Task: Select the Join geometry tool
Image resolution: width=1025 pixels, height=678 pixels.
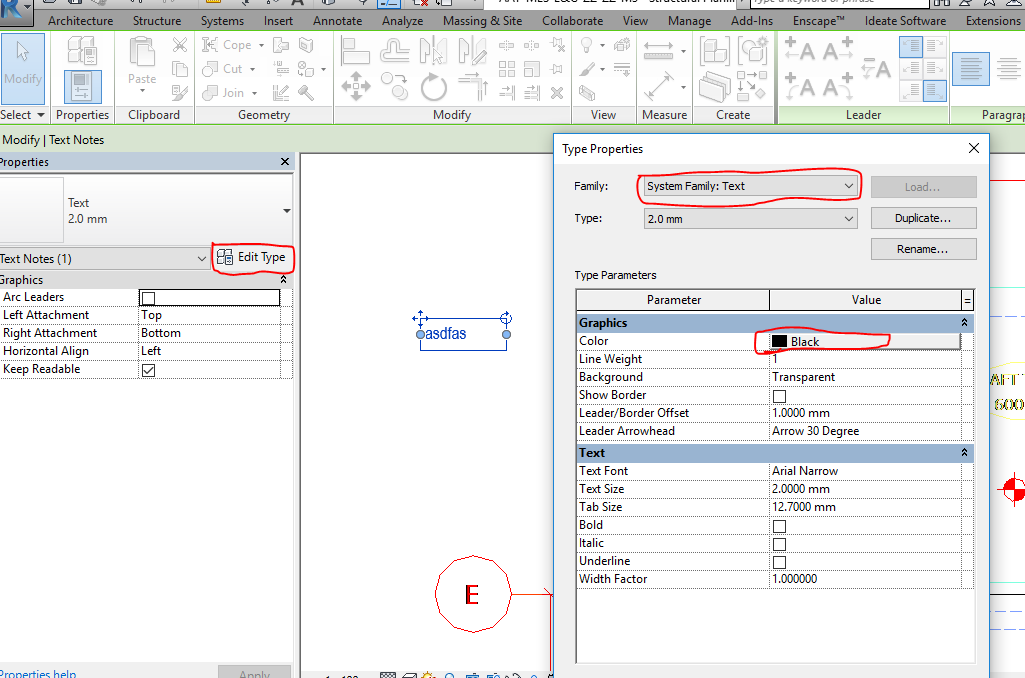Action: tap(225, 92)
